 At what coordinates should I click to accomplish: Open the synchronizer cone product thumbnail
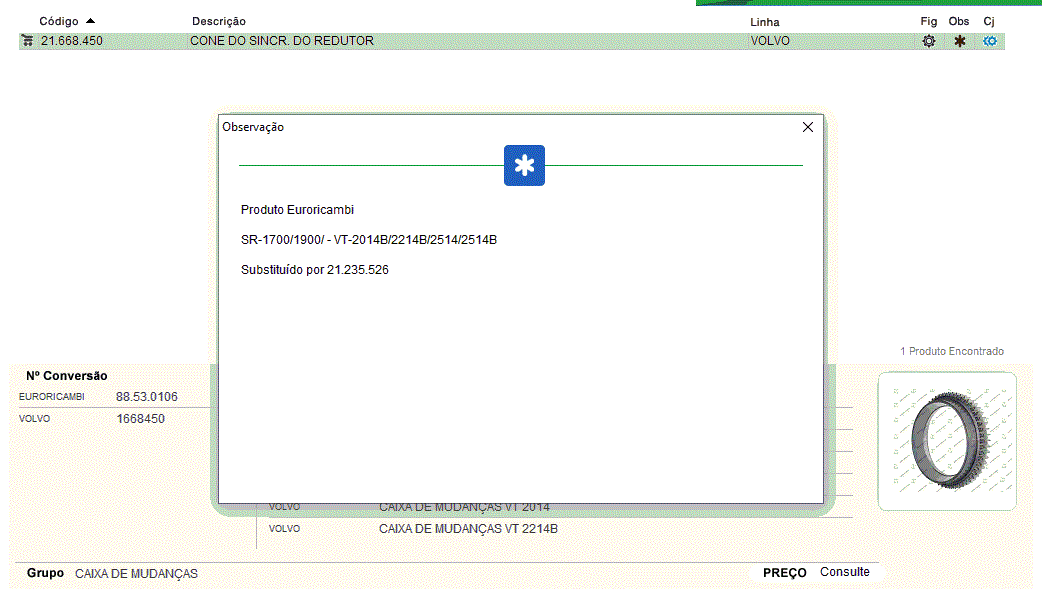pyautogui.click(x=946, y=441)
